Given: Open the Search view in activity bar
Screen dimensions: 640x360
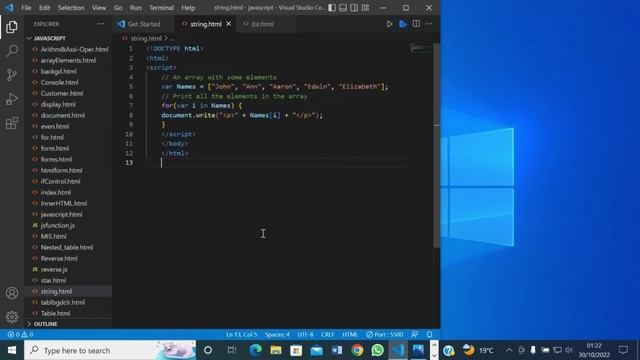Looking at the screenshot, I should [x=12, y=51].
